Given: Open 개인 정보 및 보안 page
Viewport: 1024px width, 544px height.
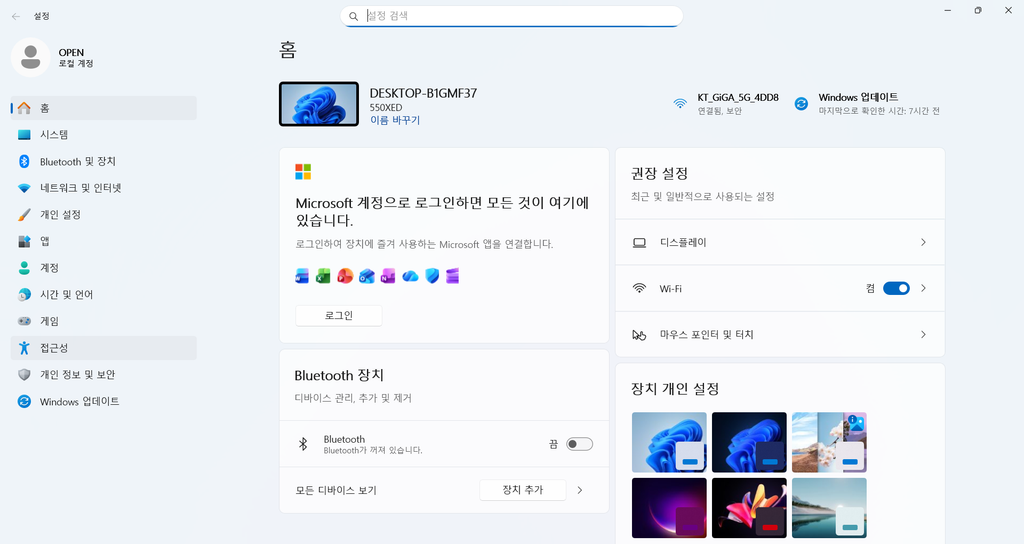Looking at the screenshot, I should tap(104, 375).
